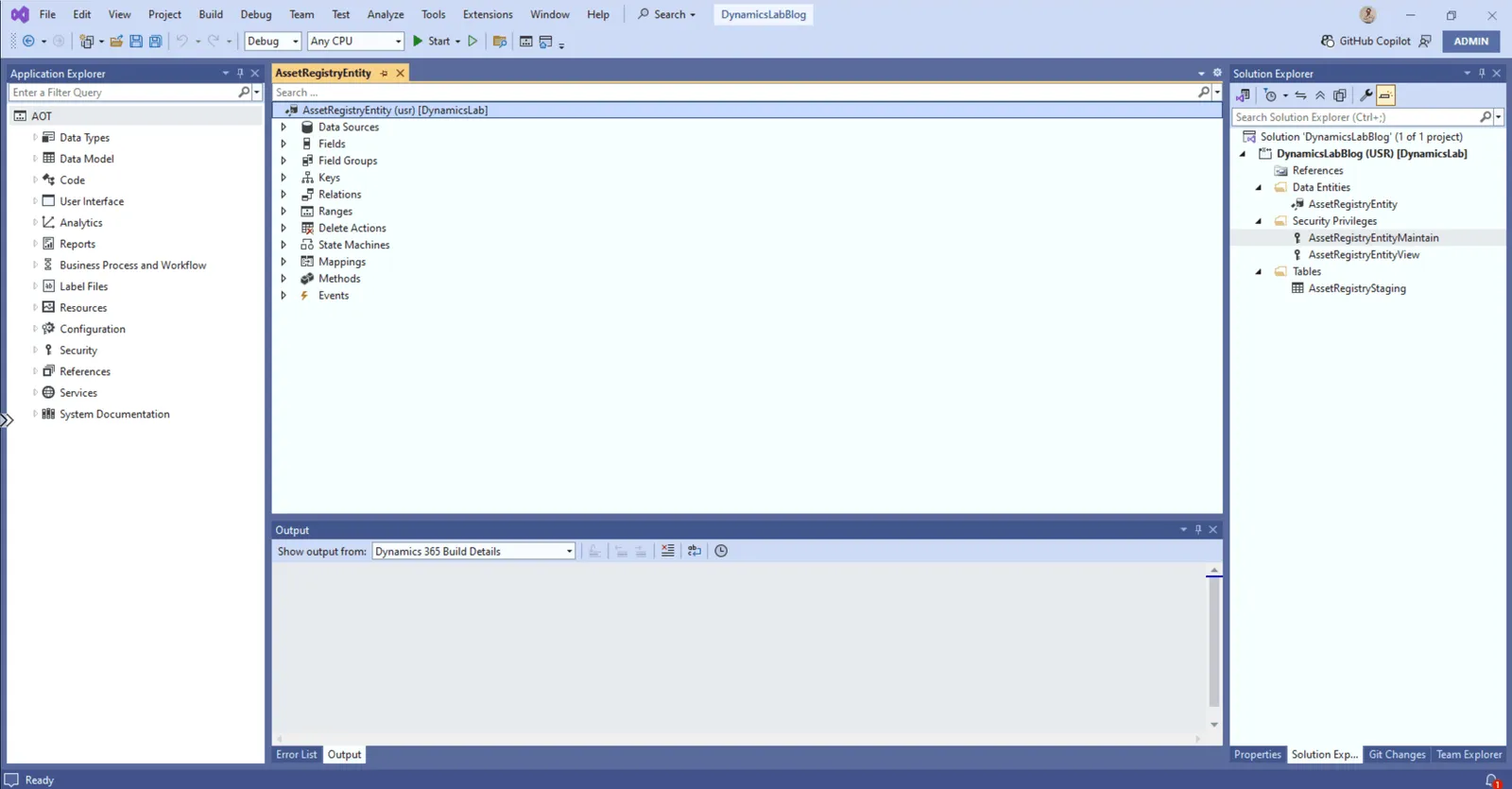Switch to the Git Changes tab
Viewport: 1512px width, 789px height.
click(1397, 755)
